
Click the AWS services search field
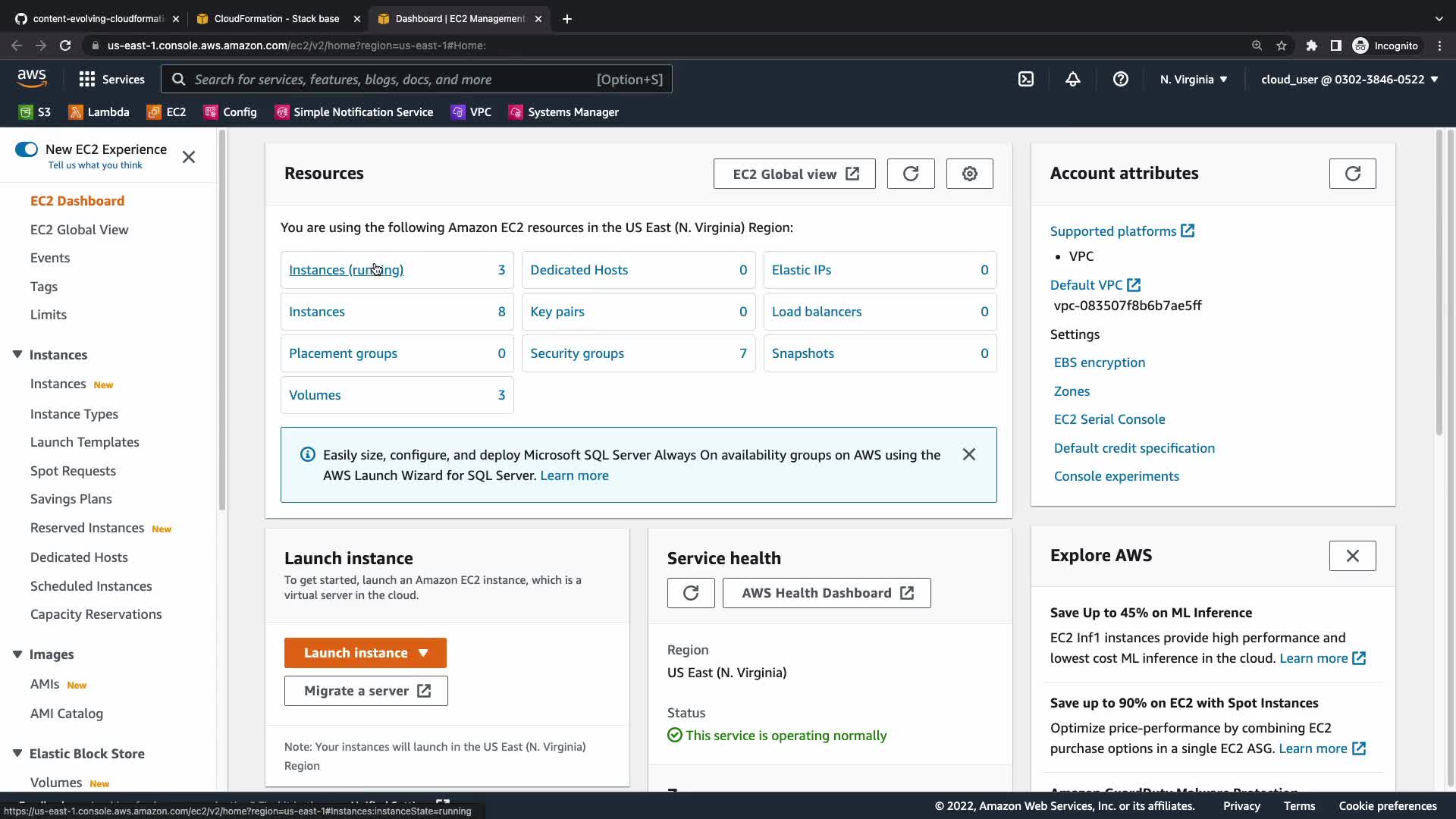point(394,79)
